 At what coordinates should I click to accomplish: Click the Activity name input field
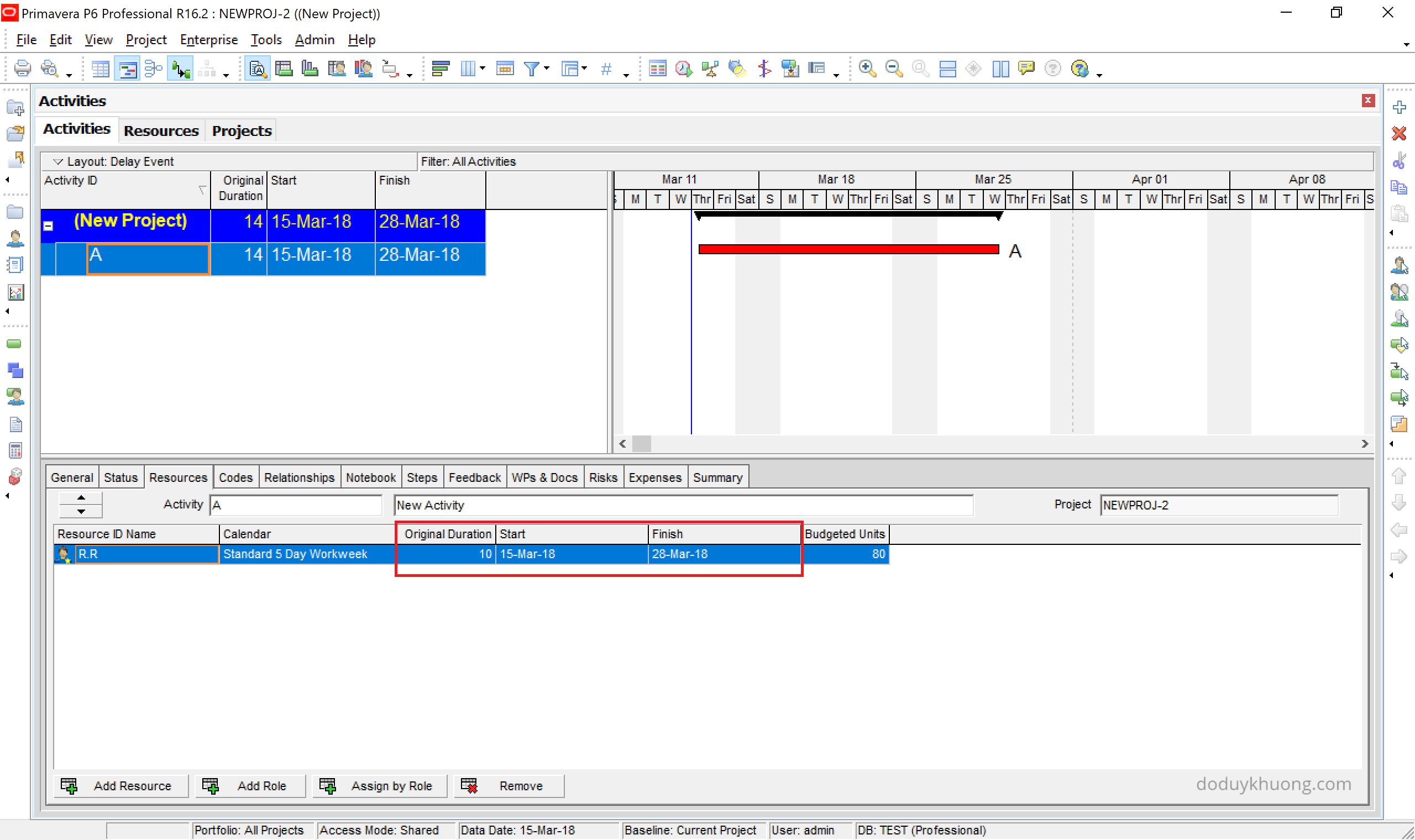683,505
